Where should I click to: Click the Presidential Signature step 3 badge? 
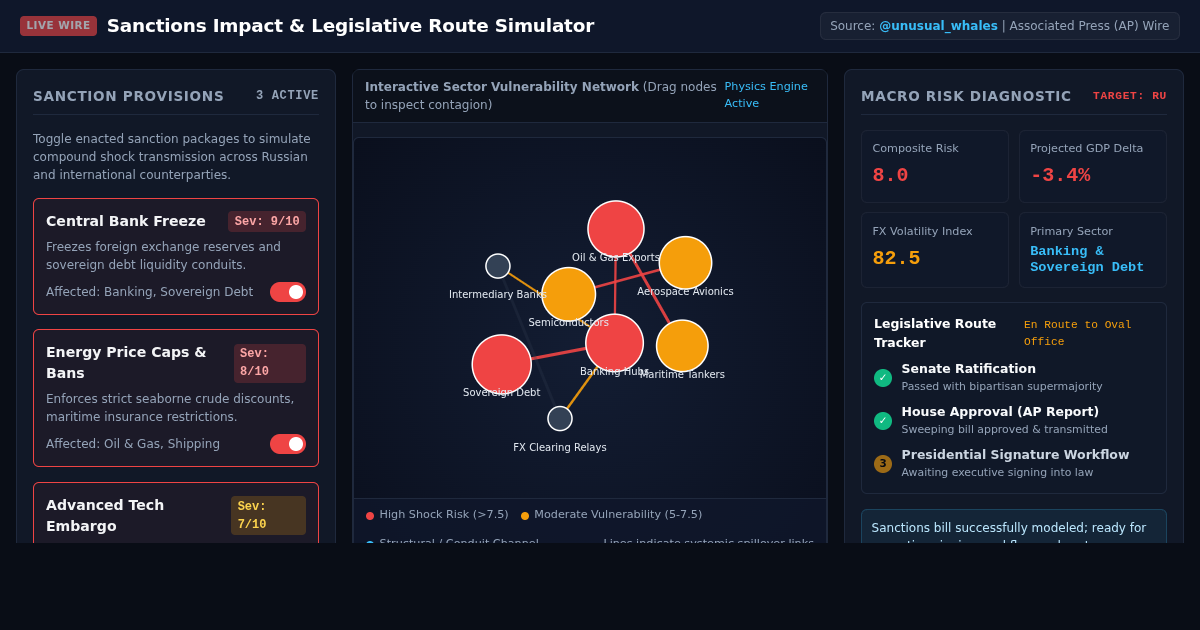tap(883, 464)
